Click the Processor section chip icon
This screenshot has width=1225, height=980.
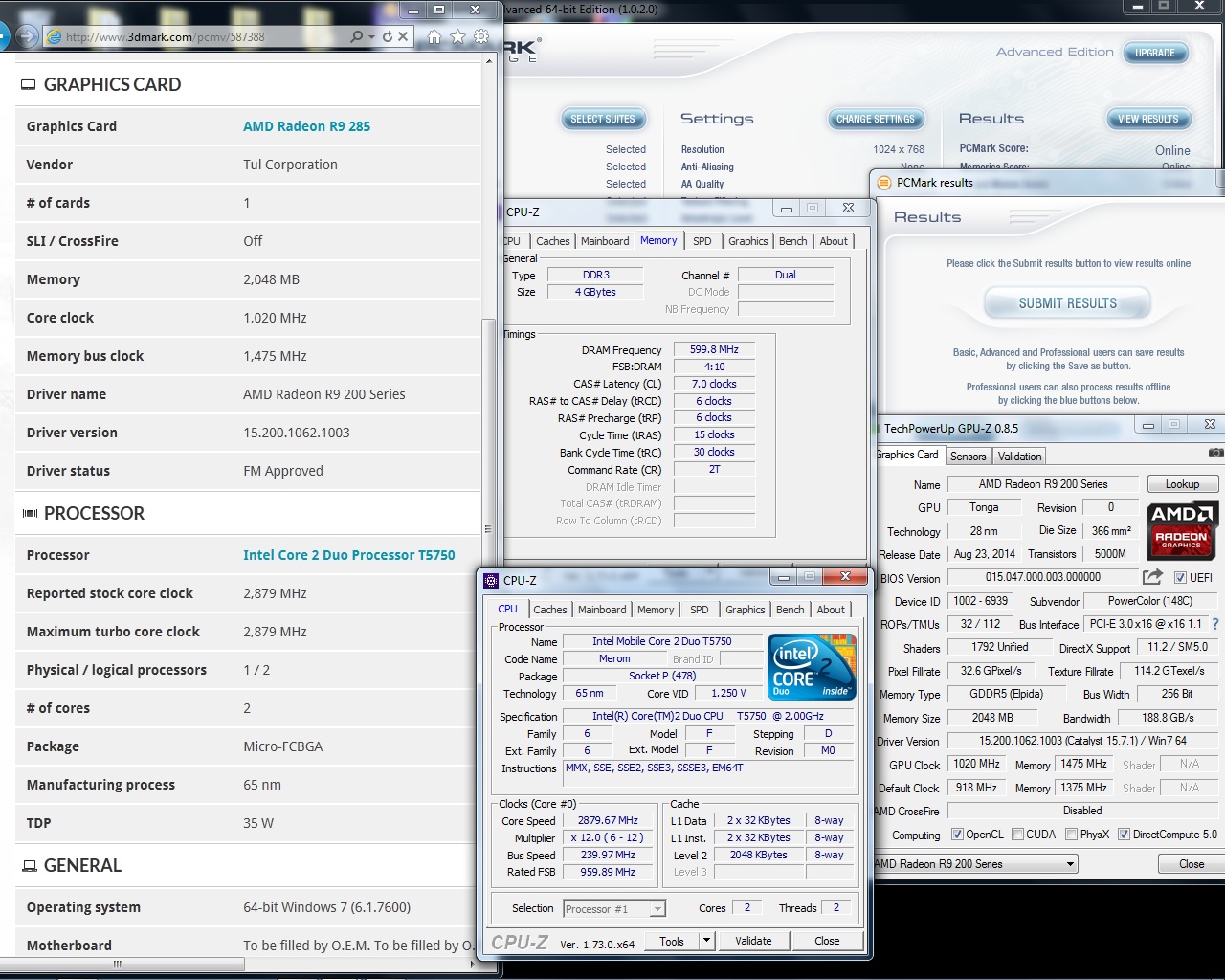click(30, 514)
